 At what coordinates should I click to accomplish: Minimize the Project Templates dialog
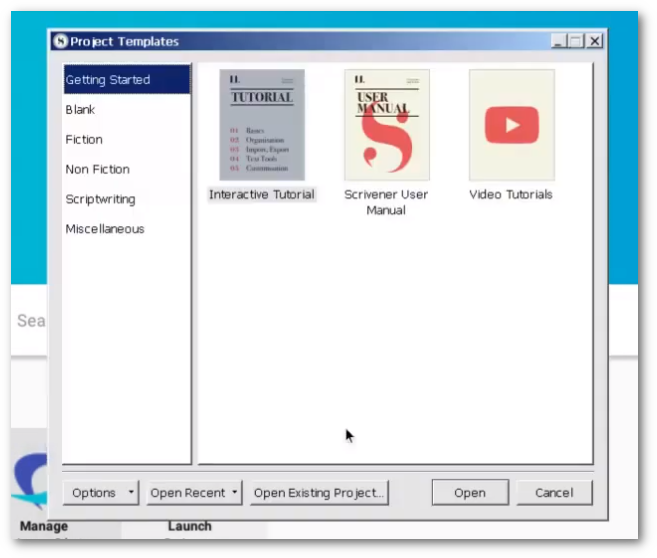(559, 41)
